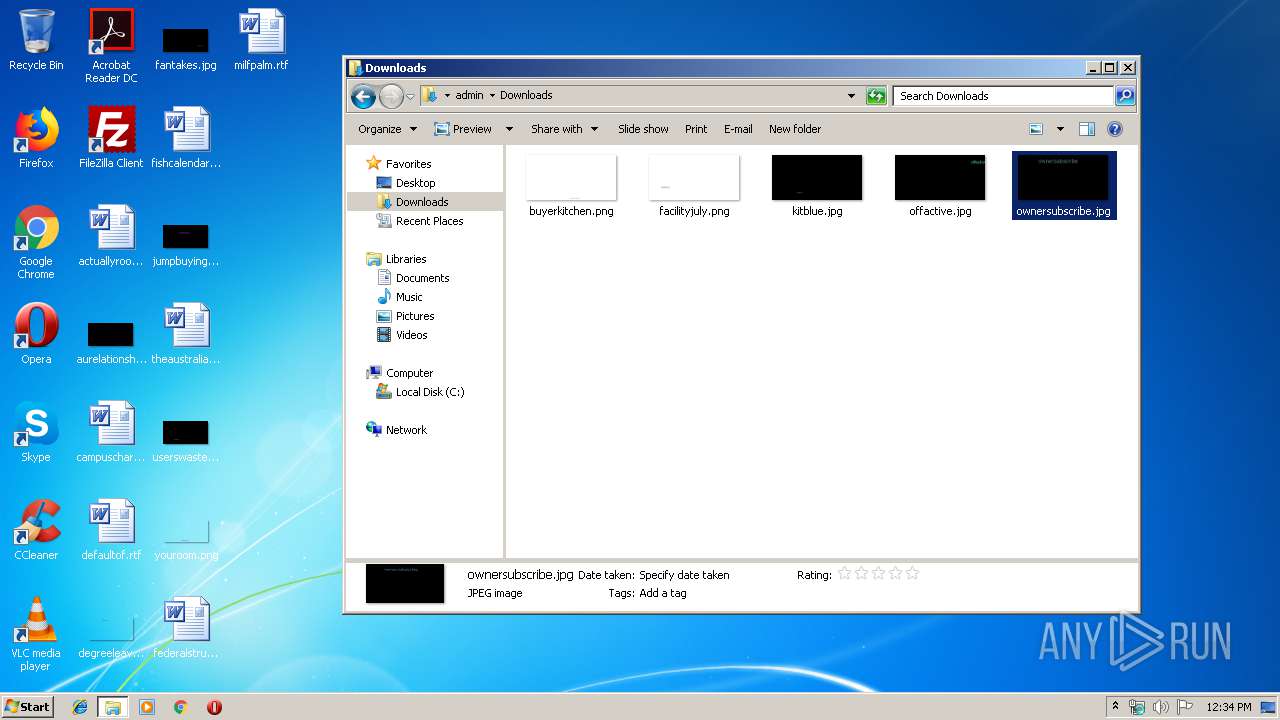Image resolution: width=1280 pixels, height=720 pixels.
Task: Refresh the Downloads folder view
Action: [x=876, y=96]
